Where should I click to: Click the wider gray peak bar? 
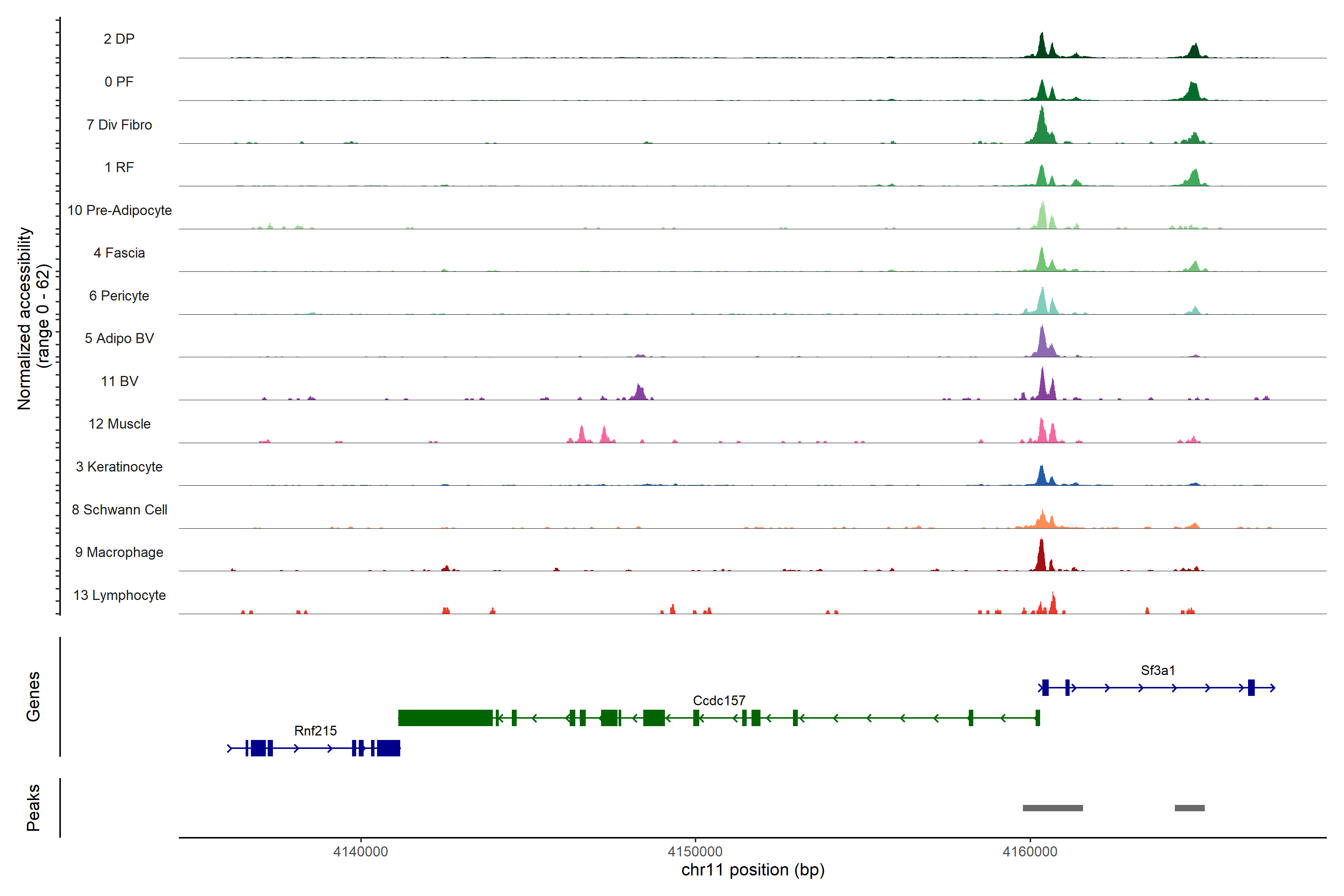[x=1052, y=808]
